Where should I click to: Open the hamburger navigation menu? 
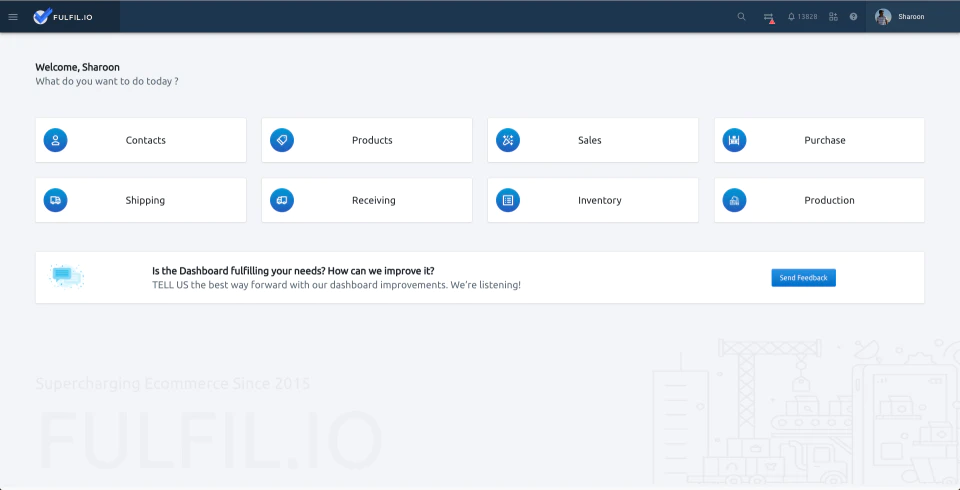[x=13, y=17]
